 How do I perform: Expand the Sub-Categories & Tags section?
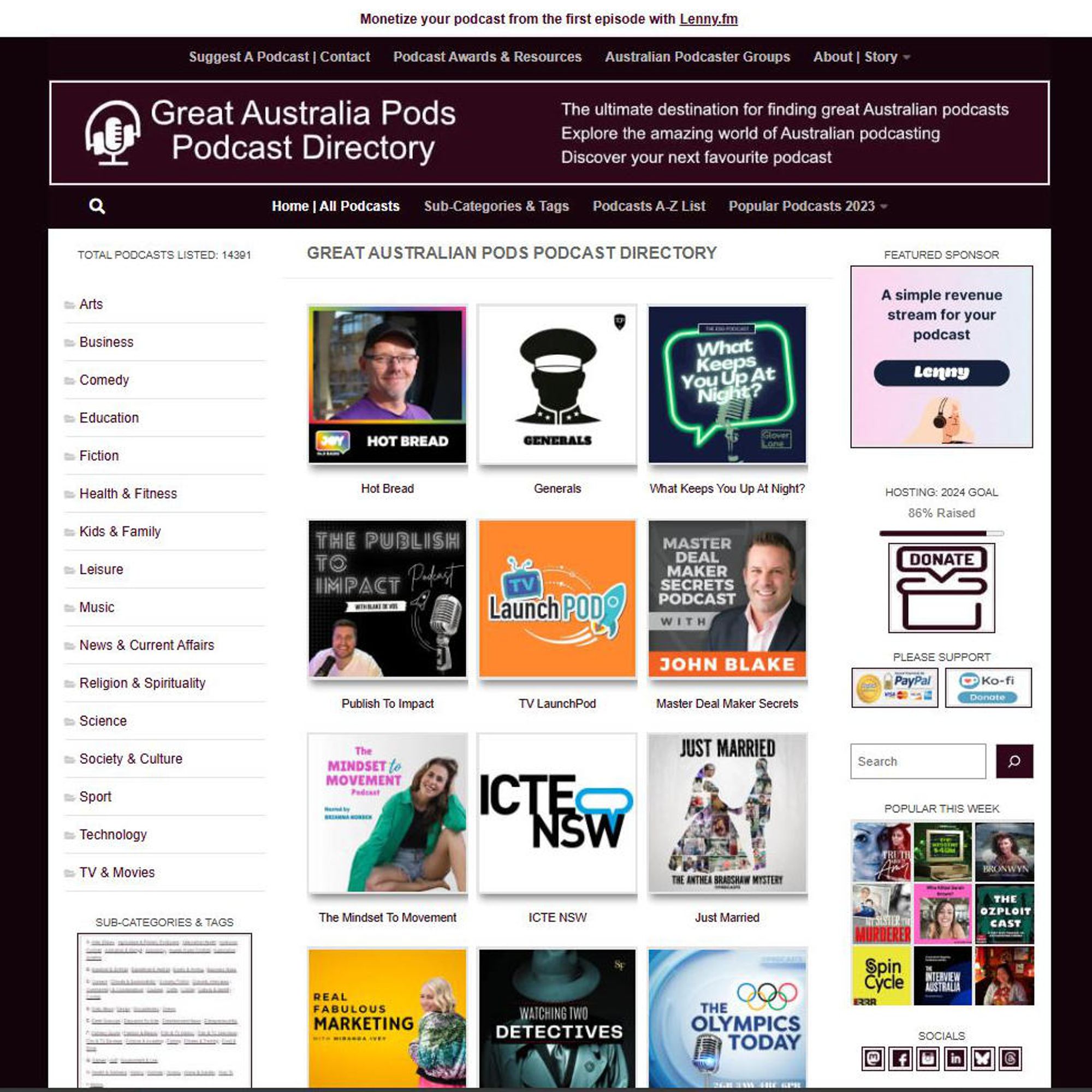[165, 923]
